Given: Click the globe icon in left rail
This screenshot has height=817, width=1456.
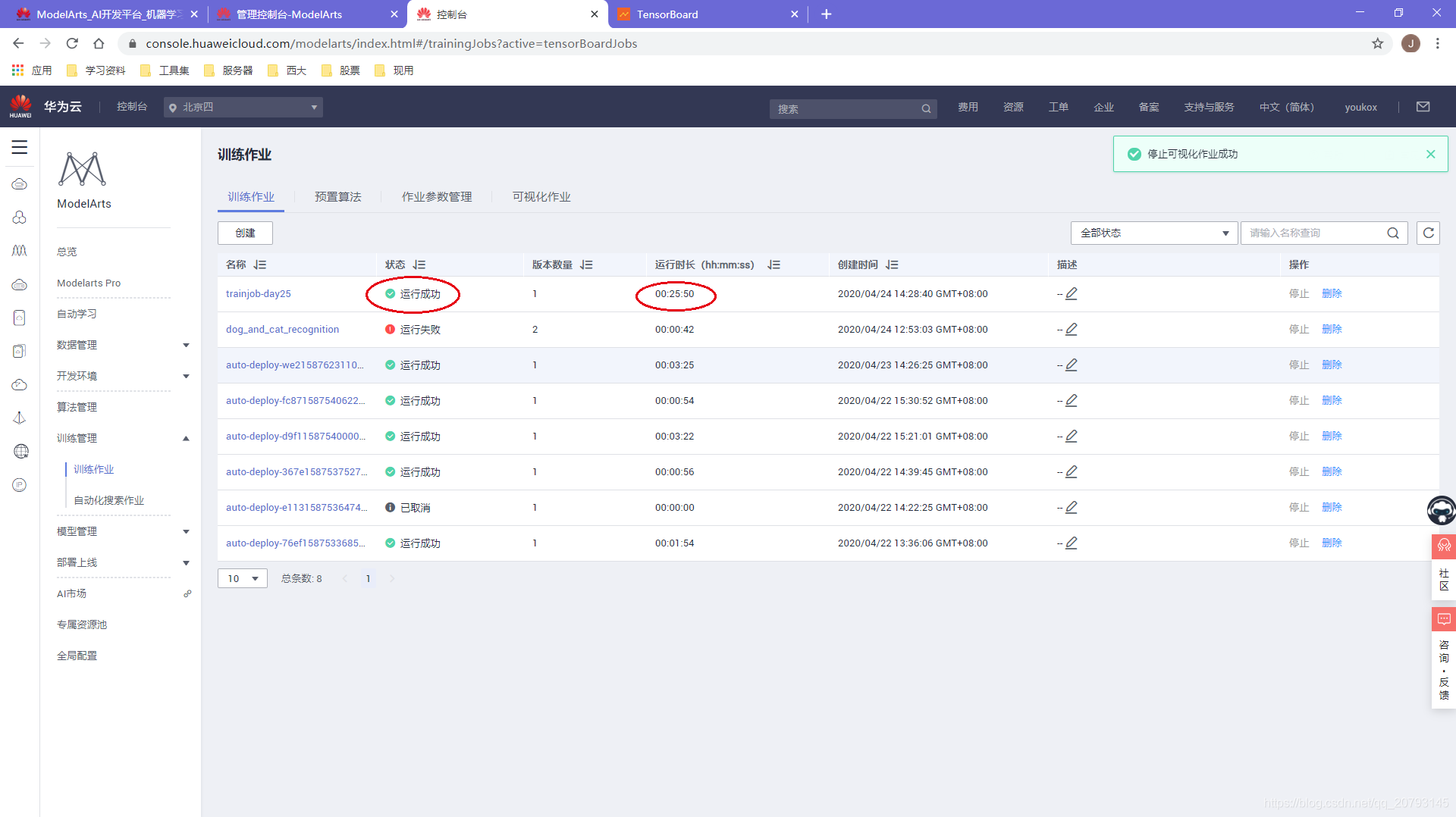Looking at the screenshot, I should (20, 452).
